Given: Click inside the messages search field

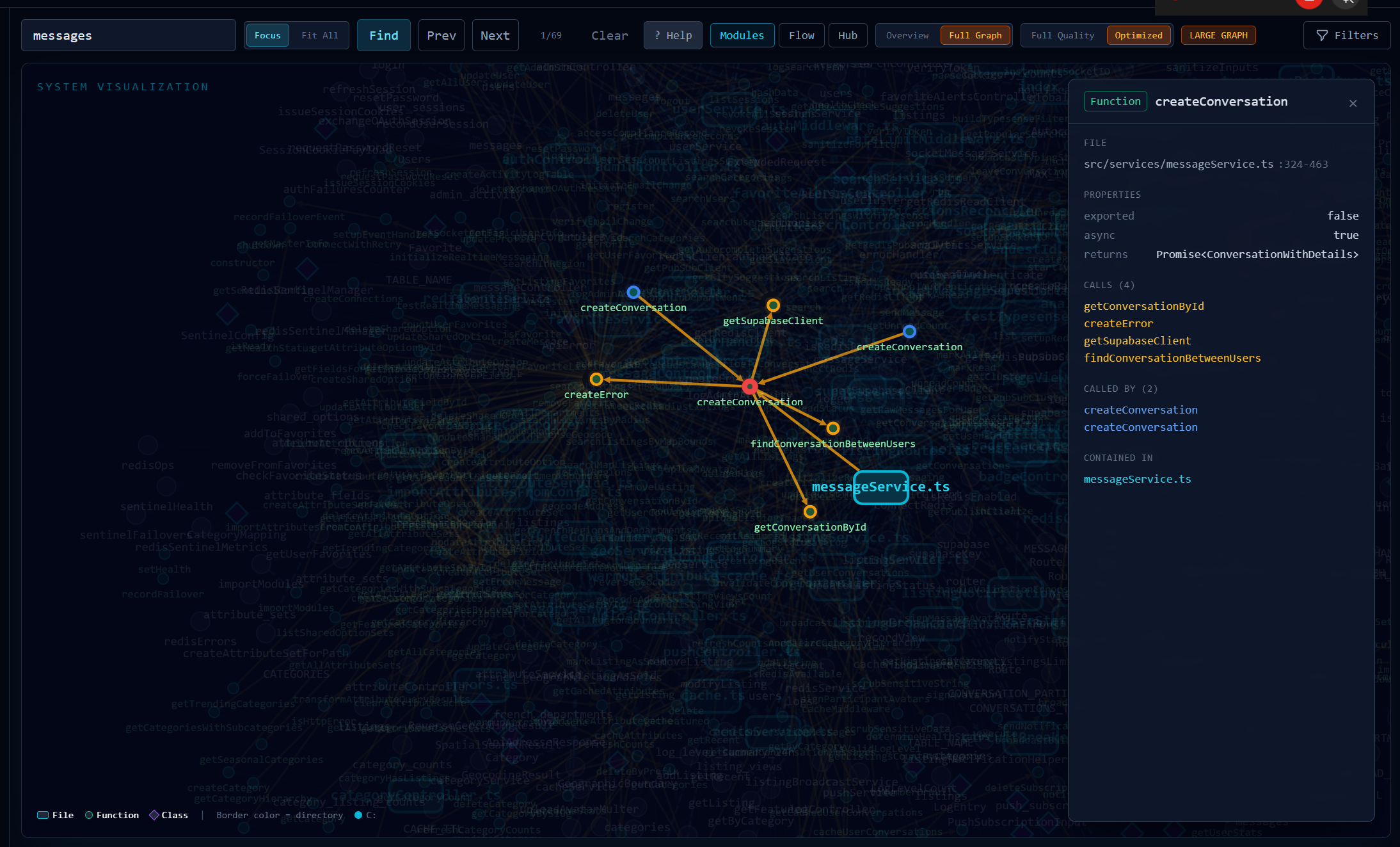Looking at the screenshot, I should 128,35.
